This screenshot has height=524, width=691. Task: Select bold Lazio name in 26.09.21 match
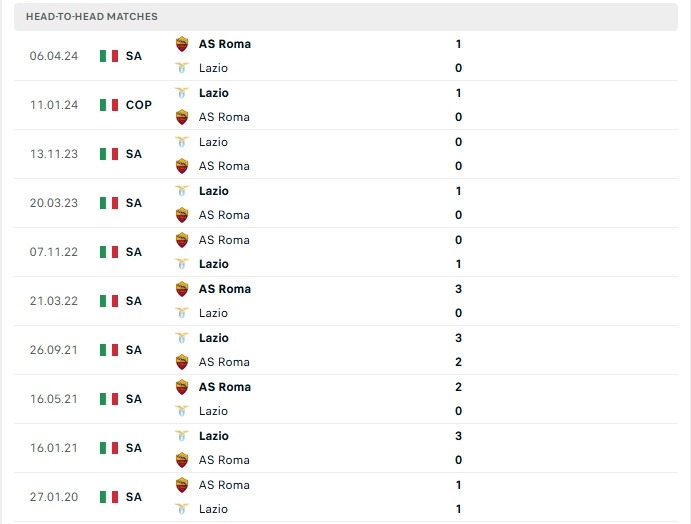(213, 338)
